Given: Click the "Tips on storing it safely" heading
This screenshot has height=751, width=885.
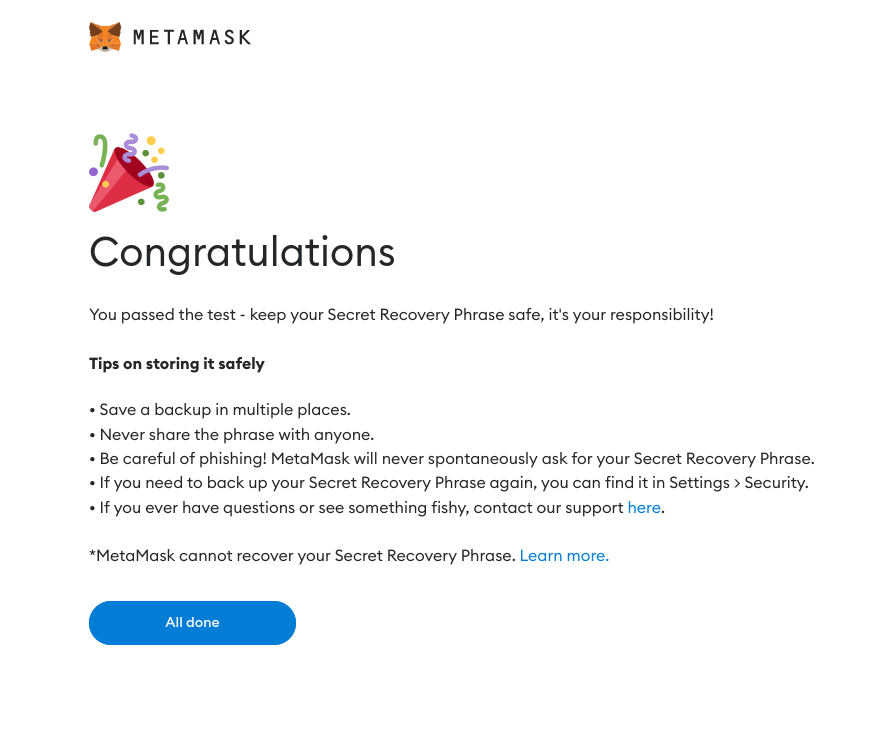Looking at the screenshot, I should (x=177, y=364).
